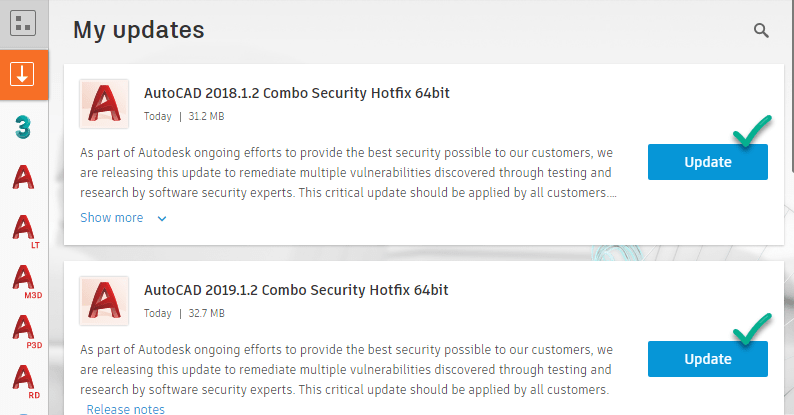Viewport: 794px width, 415px height.
Task: Click the green checkmark above the first Update button
Action: pos(752,131)
